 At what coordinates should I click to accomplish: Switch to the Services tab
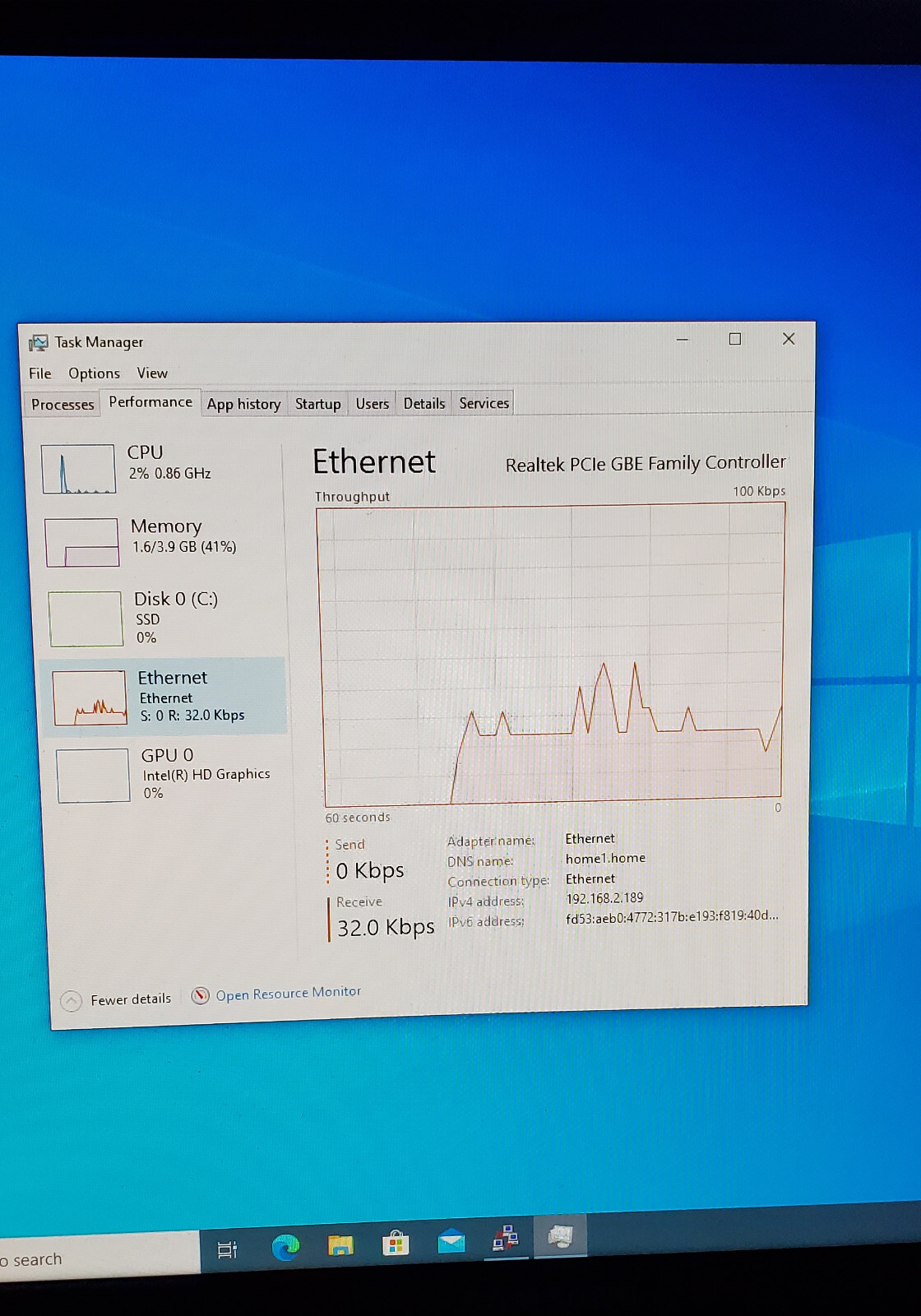484,403
